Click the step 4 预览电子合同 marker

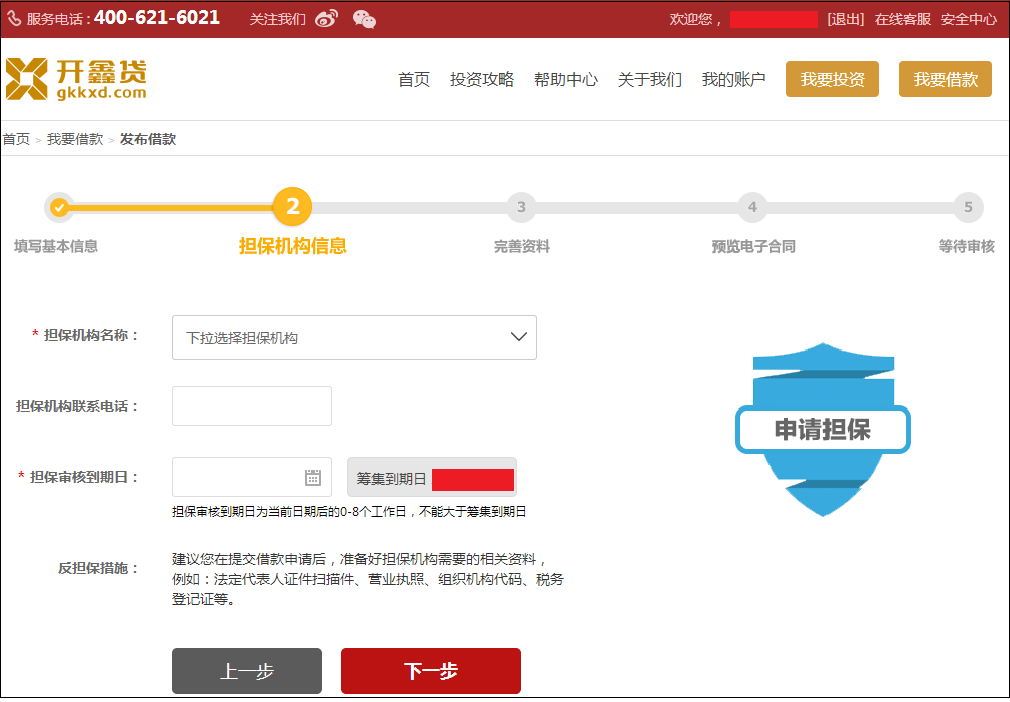(752, 207)
